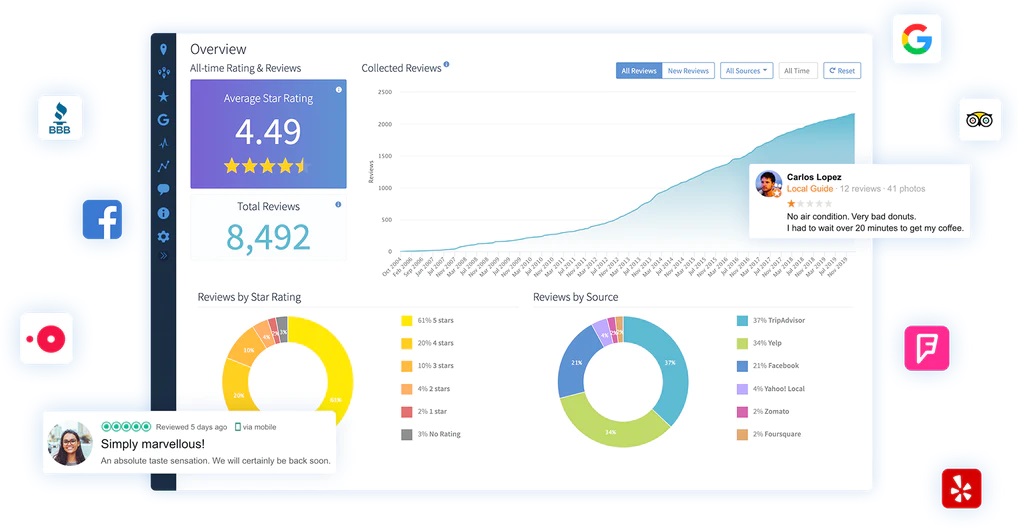Image resolution: width=1024 pixels, height=530 pixels.
Task: Open the Google 'G' sidebar icon
Action: pyautogui.click(x=163, y=119)
